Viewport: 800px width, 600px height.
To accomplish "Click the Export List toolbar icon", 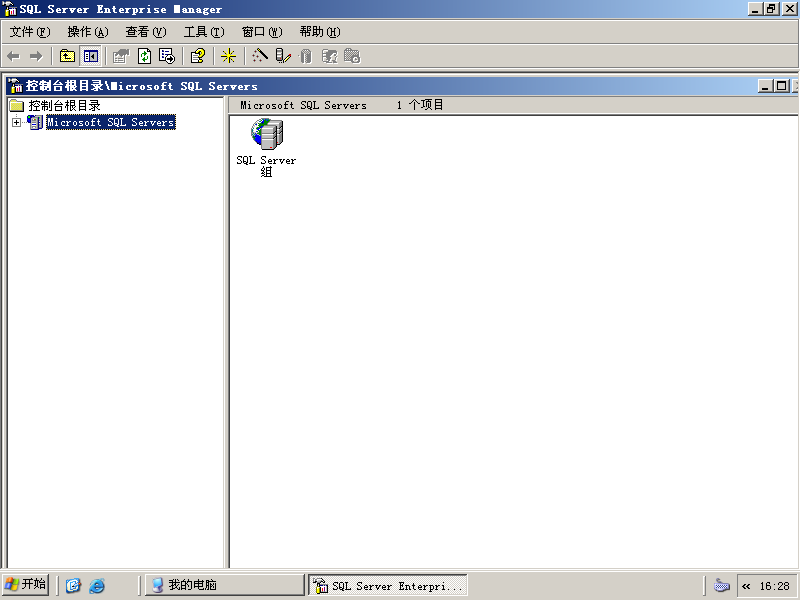I will click(x=167, y=56).
